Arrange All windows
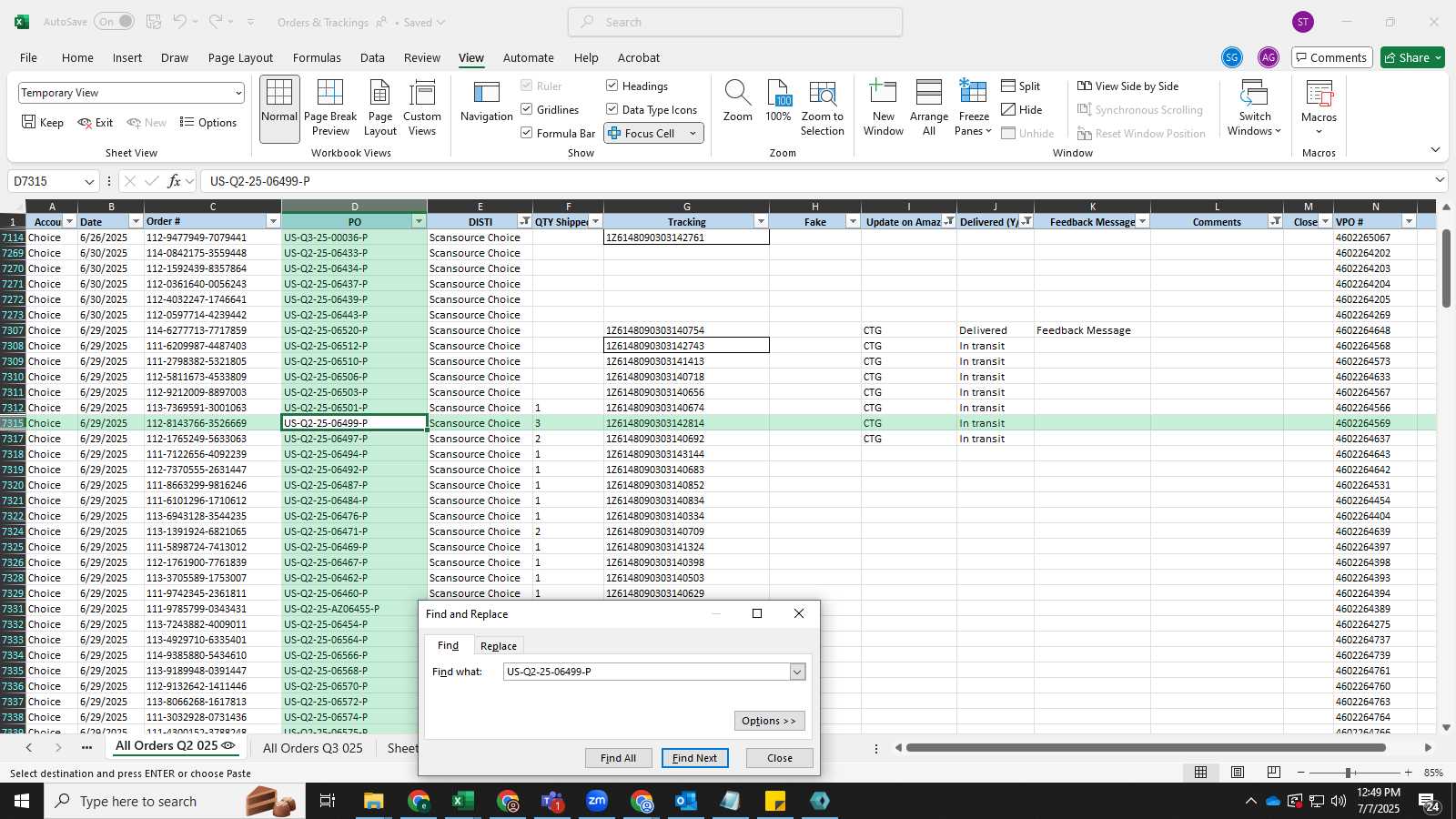1456x819 pixels. point(929,109)
